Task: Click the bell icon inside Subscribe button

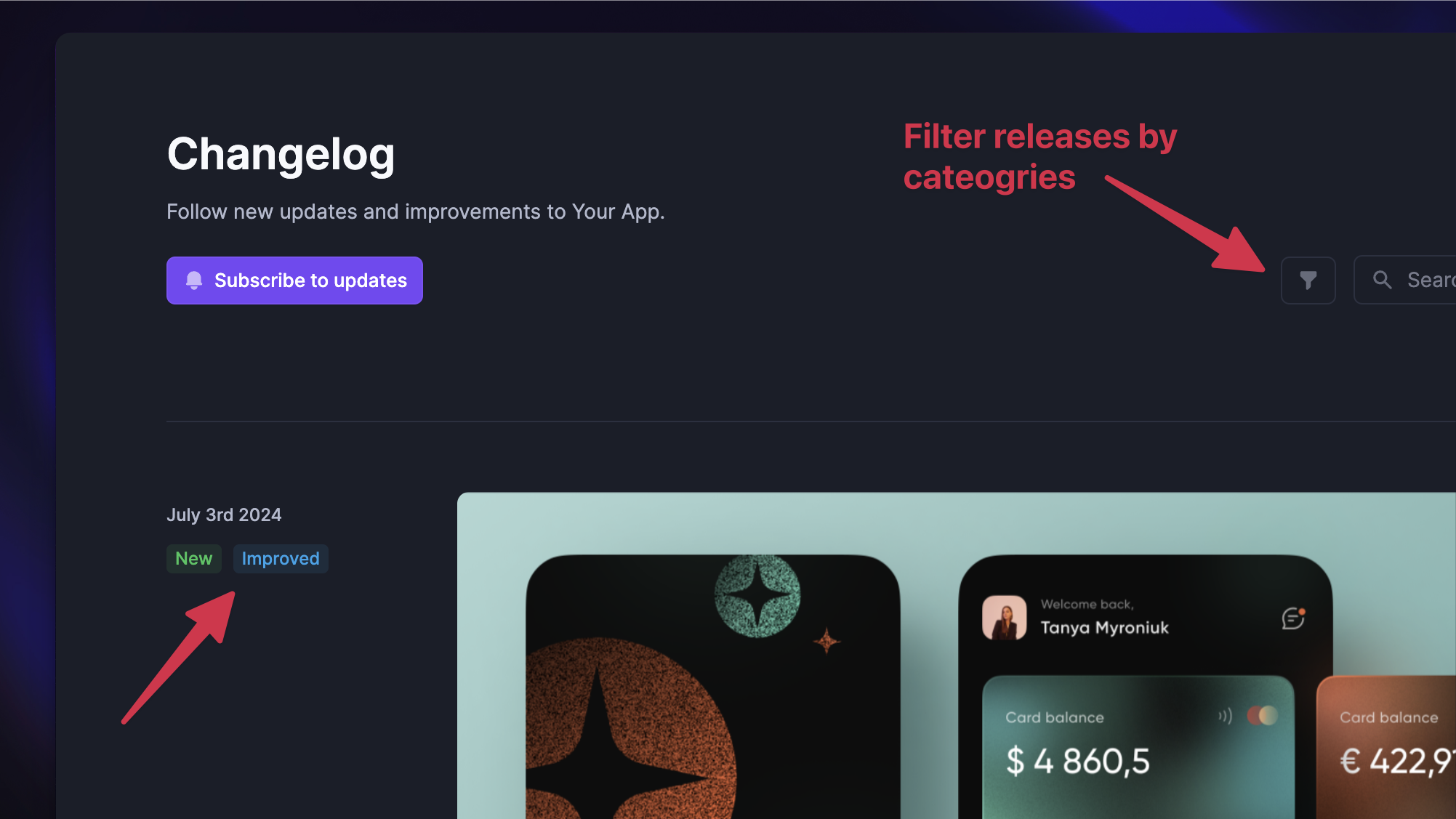Action: [194, 280]
